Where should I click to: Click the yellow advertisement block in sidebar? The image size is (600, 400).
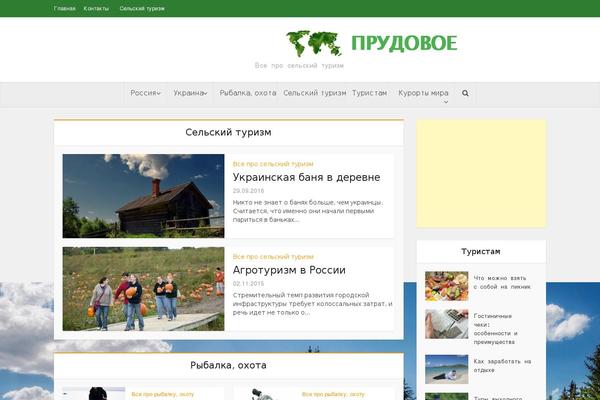coord(481,173)
